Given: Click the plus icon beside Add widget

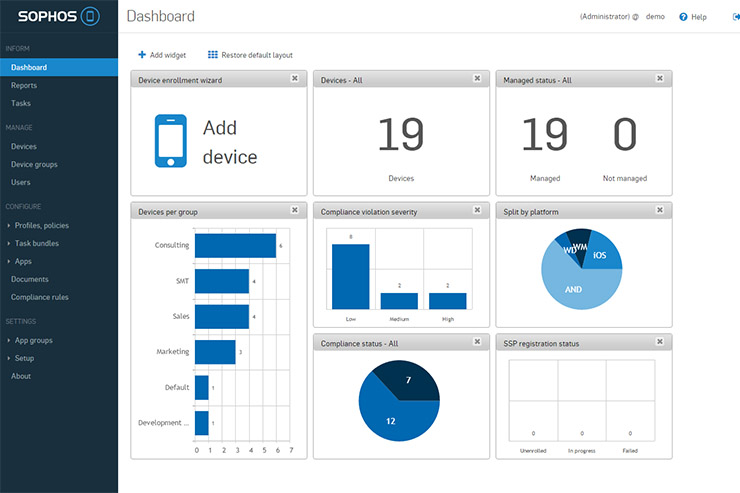Looking at the screenshot, I should tap(142, 55).
